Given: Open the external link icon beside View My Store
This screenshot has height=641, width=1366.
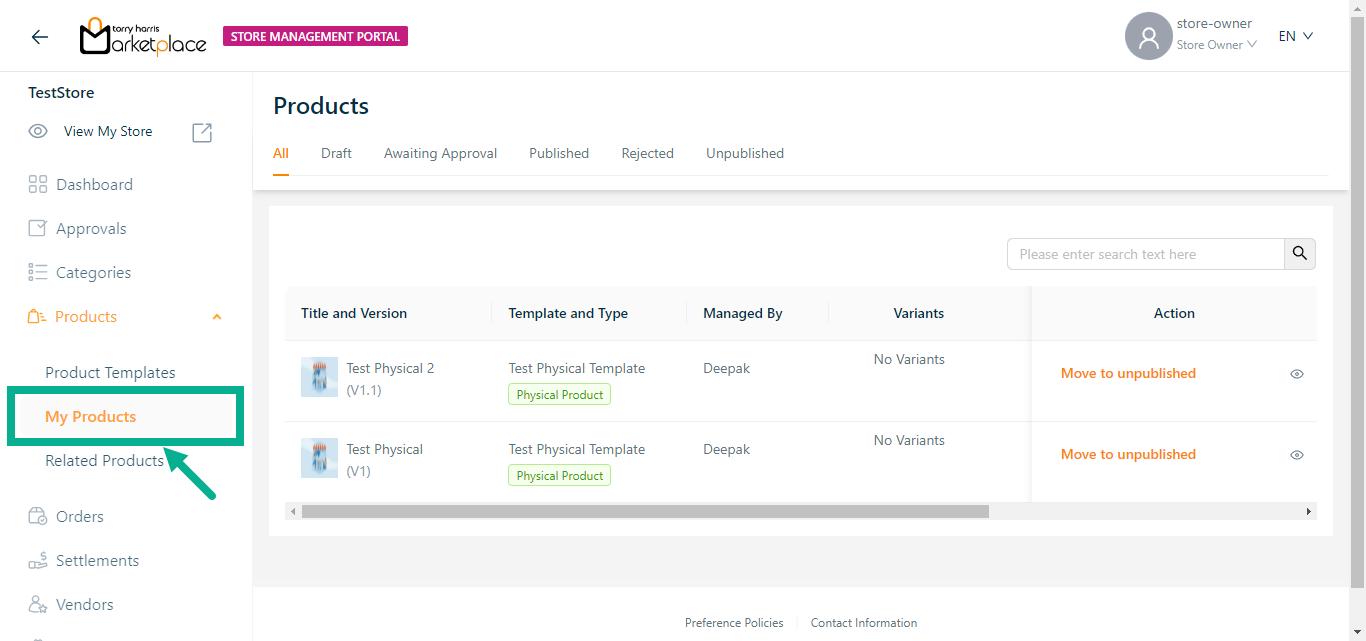Looking at the screenshot, I should [x=202, y=132].
